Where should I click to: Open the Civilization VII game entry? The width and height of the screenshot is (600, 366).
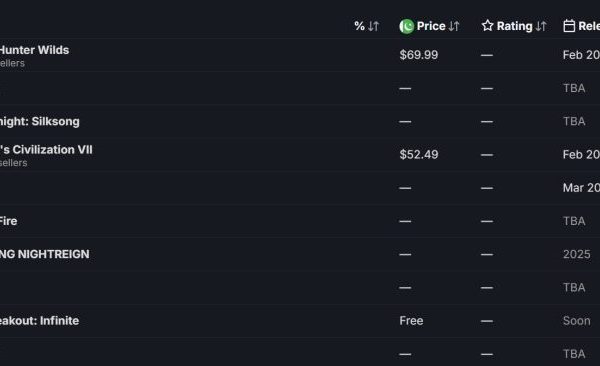(x=46, y=150)
